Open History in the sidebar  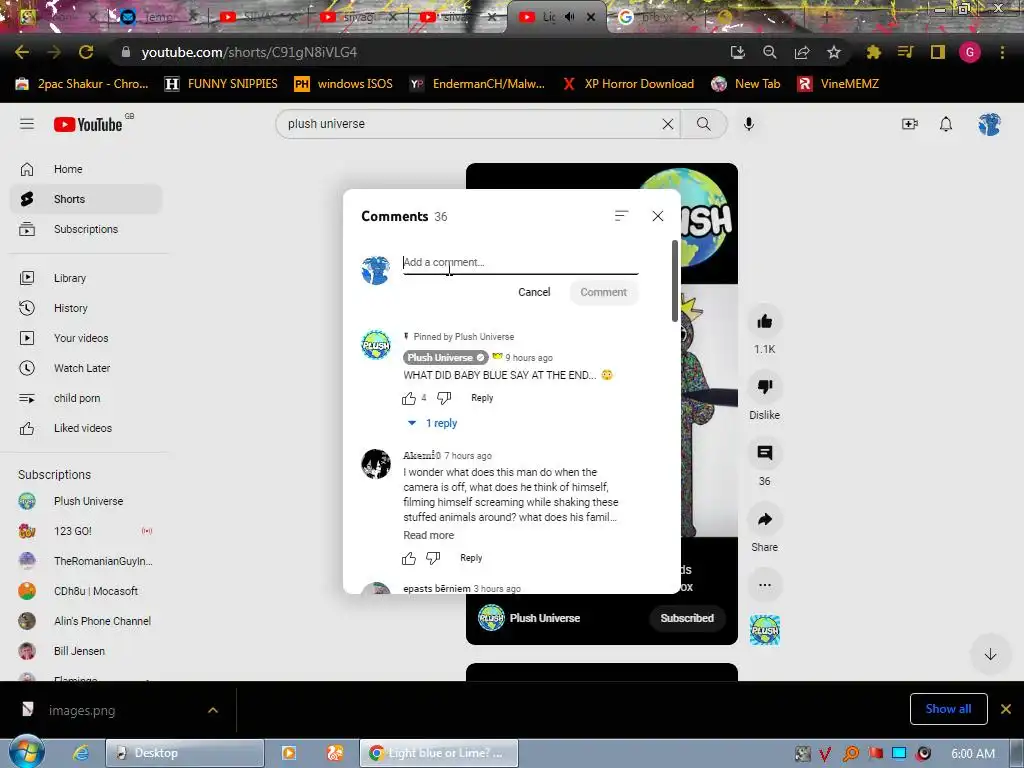tap(86, 308)
